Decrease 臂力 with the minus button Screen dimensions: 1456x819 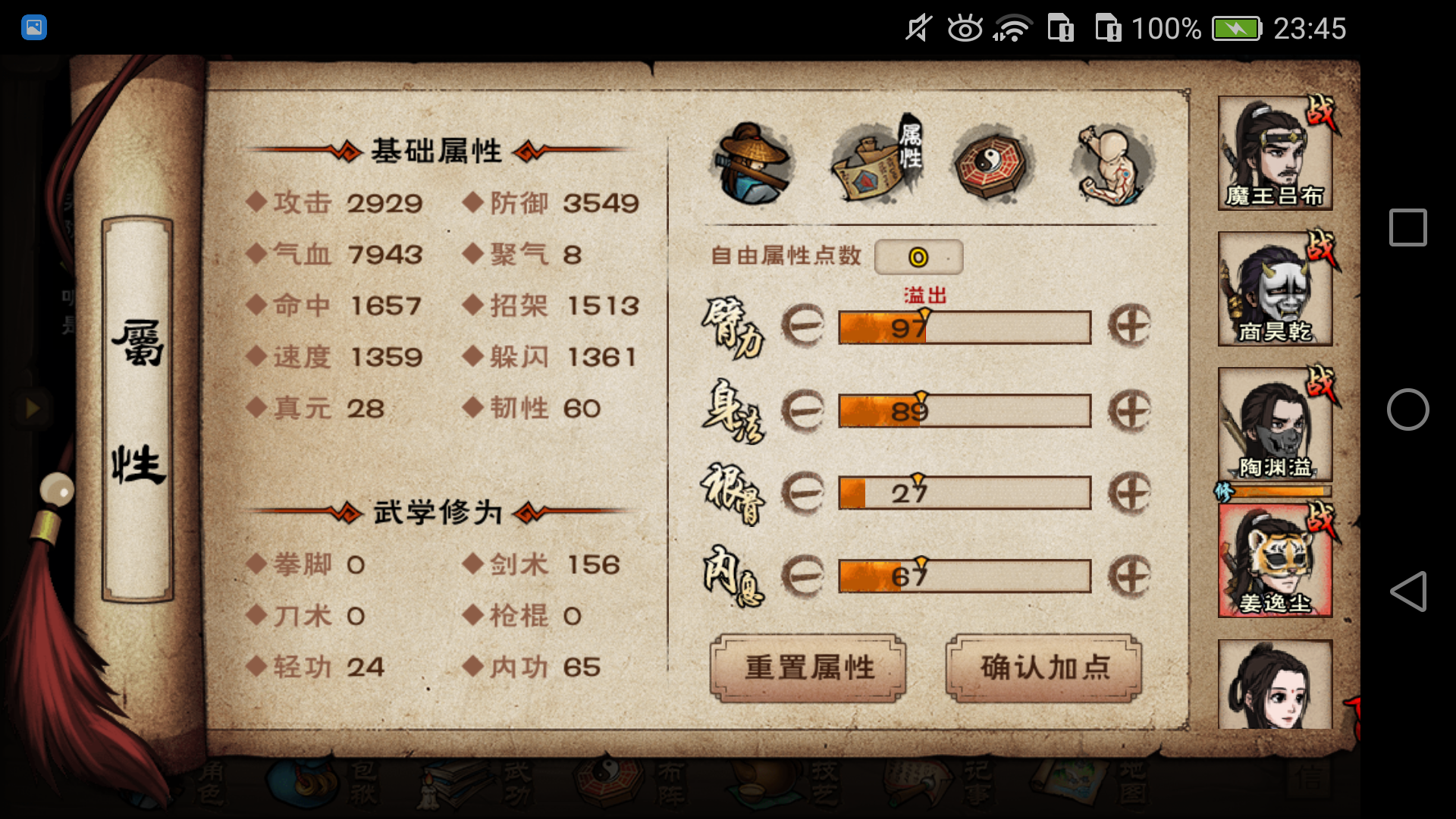803,327
